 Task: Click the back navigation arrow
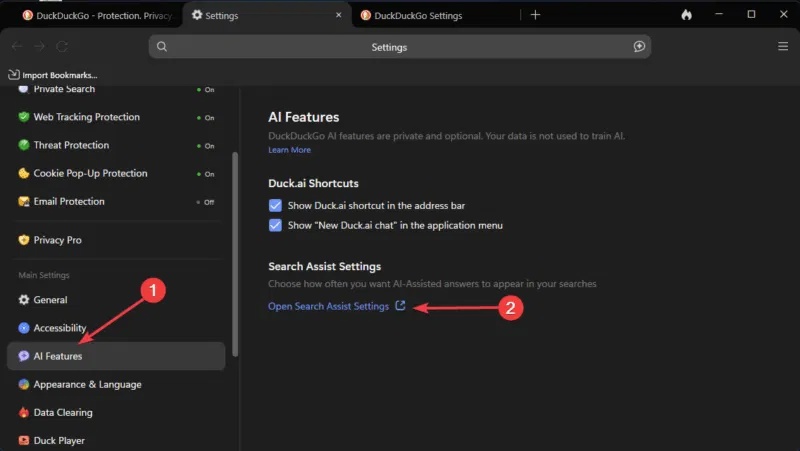click(17, 46)
